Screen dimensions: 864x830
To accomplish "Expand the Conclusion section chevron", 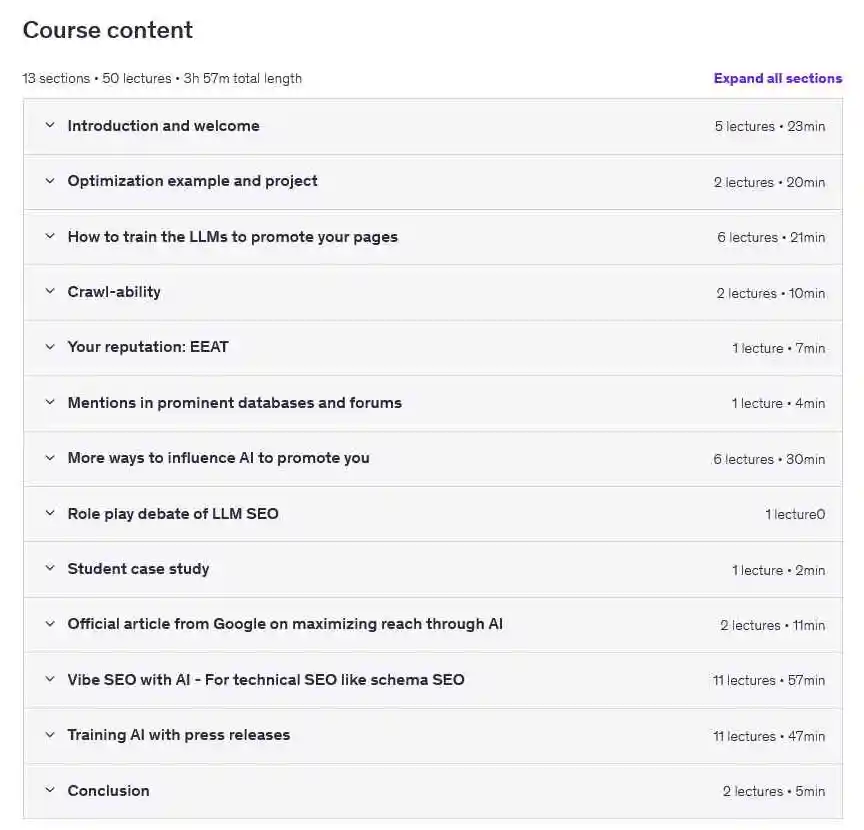I will pos(50,790).
